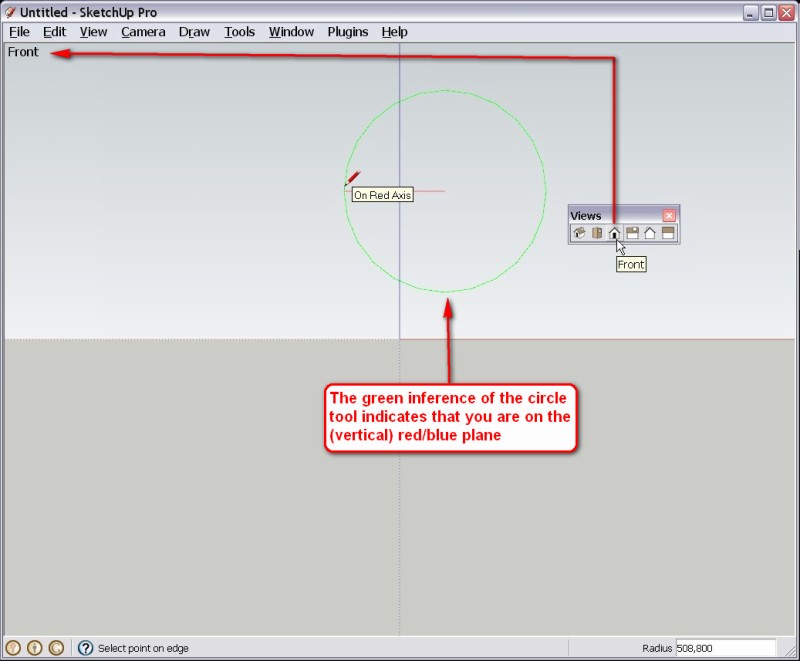Open the File menu

click(x=19, y=32)
